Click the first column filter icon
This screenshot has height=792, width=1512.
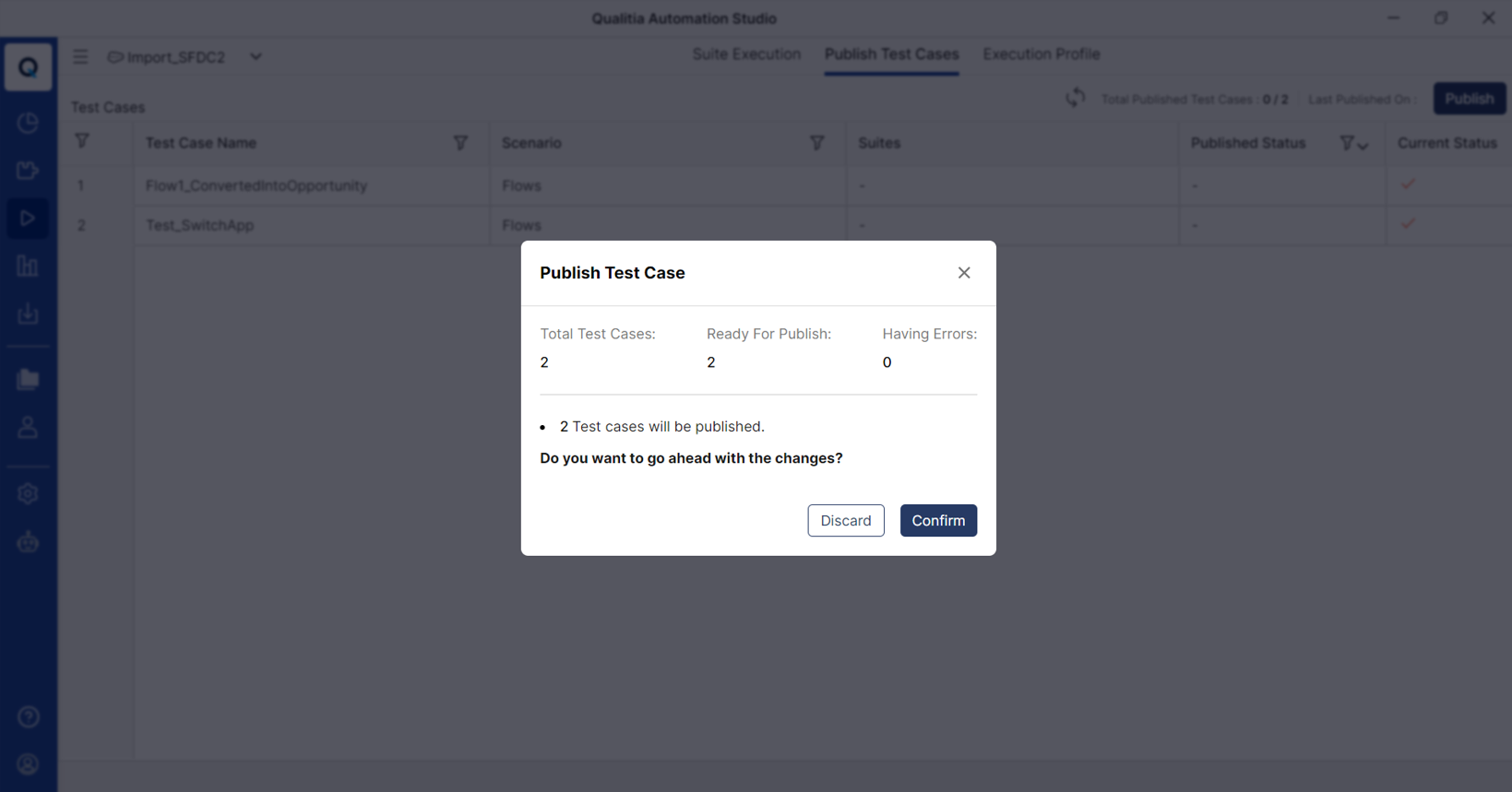82,141
